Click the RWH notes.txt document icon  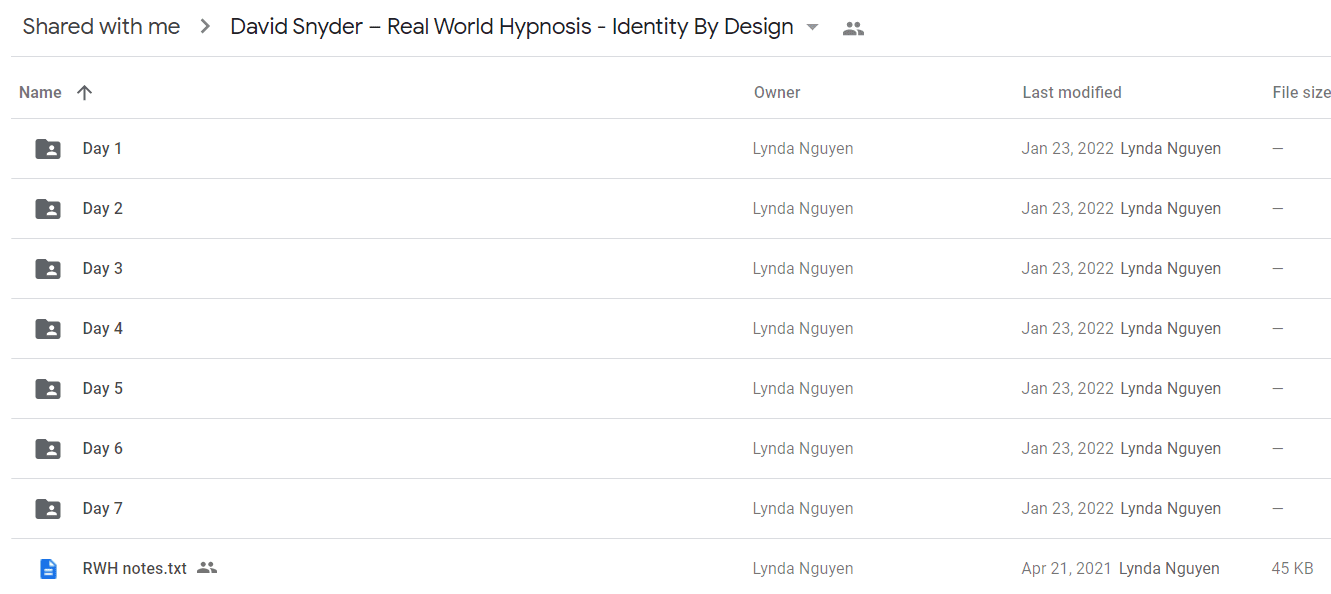(48, 569)
